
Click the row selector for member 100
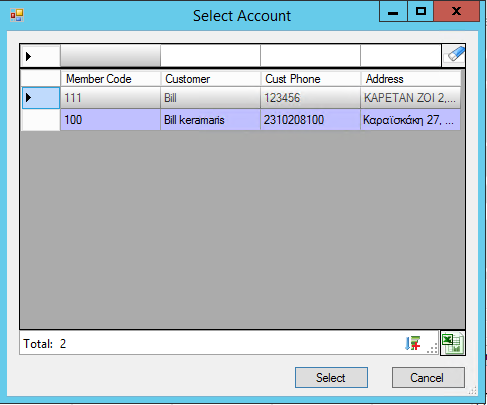pyautogui.click(x=41, y=120)
